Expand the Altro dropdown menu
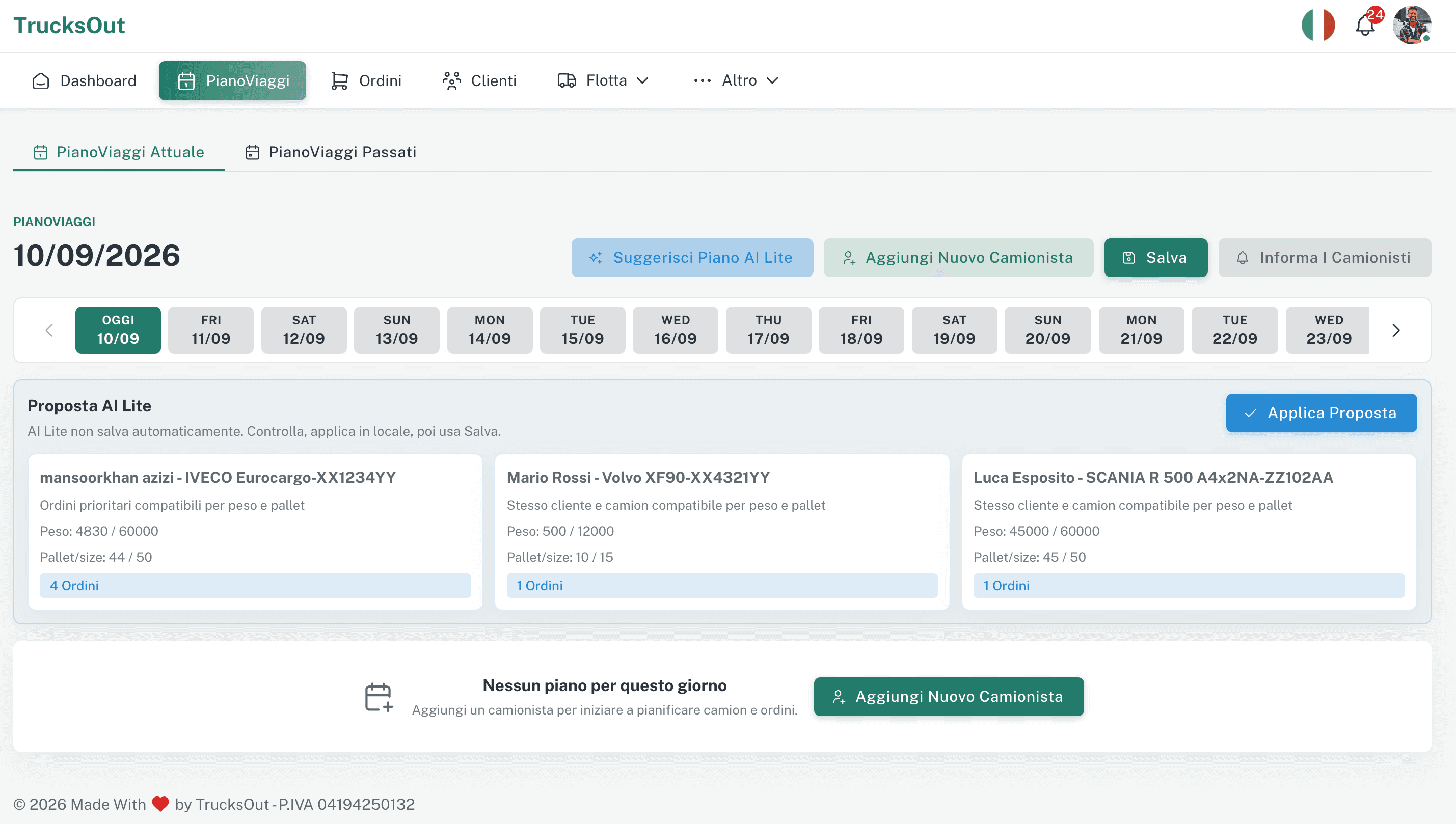1456x824 pixels. pyautogui.click(x=736, y=80)
